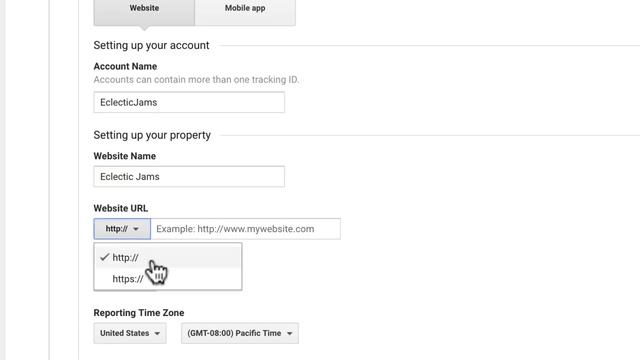
Task: Click the Website Name label
Action: click(124, 156)
